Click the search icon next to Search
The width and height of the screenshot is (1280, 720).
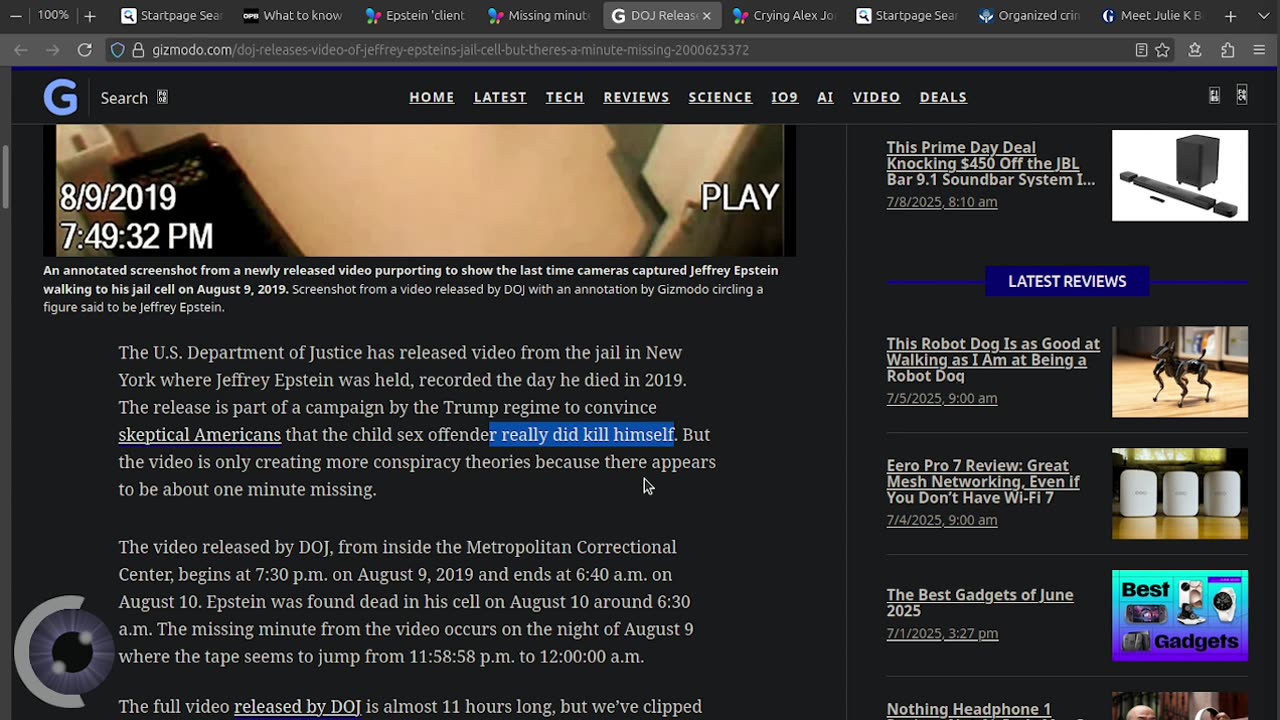click(x=162, y=97)
